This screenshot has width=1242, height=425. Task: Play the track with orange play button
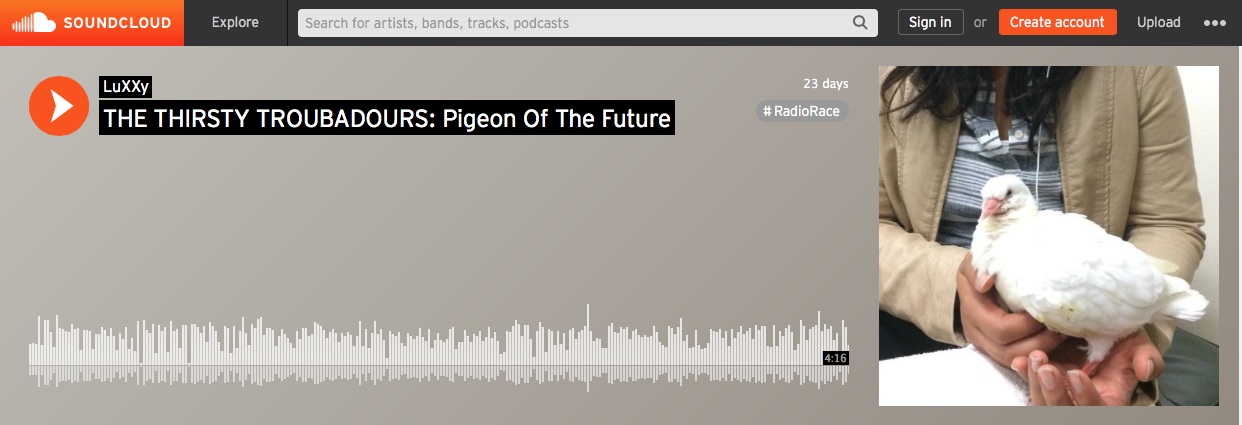[x=60, y=105]
